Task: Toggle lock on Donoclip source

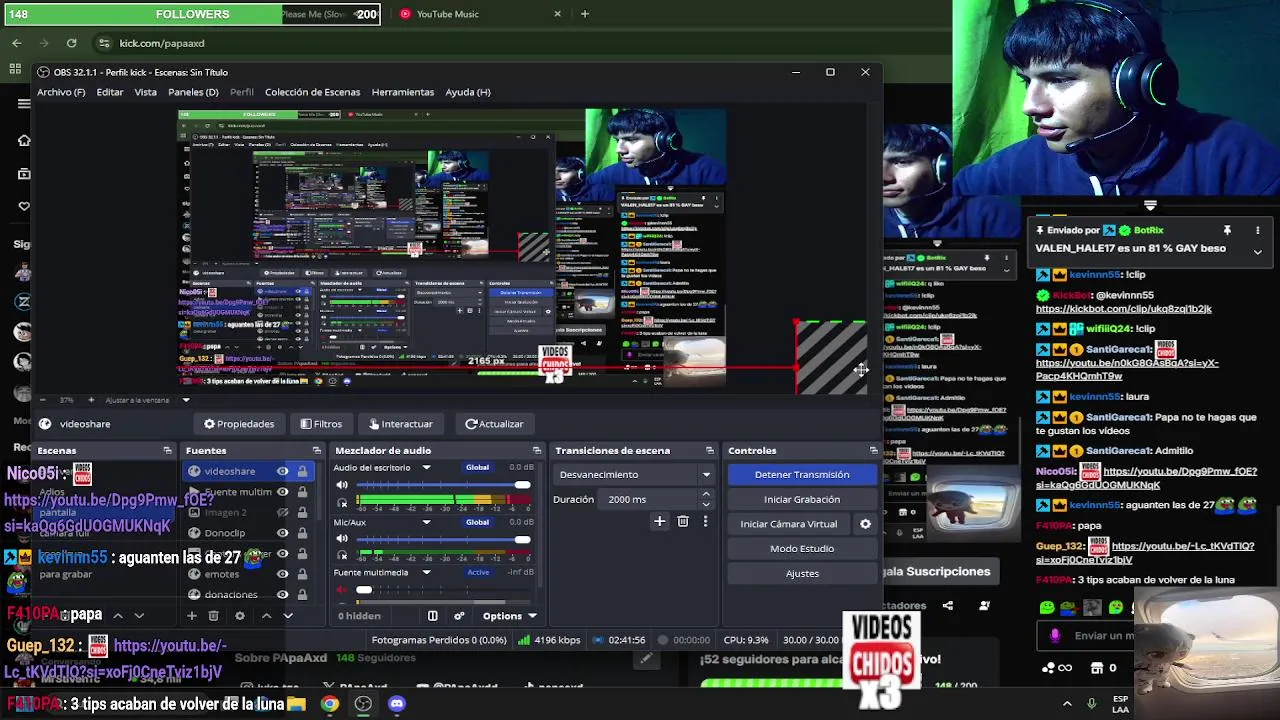Action: click(x=302, y=533)
